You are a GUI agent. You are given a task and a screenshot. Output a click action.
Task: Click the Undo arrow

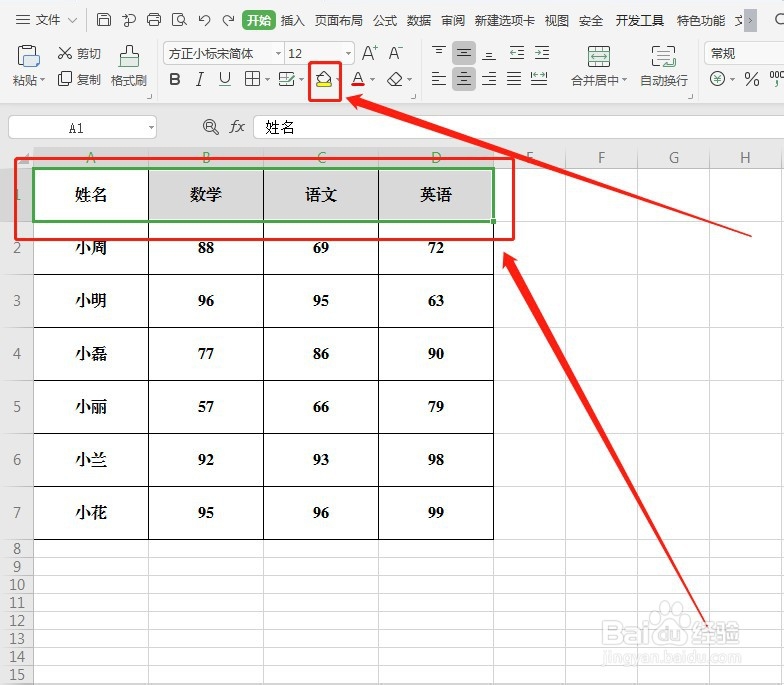204,20
